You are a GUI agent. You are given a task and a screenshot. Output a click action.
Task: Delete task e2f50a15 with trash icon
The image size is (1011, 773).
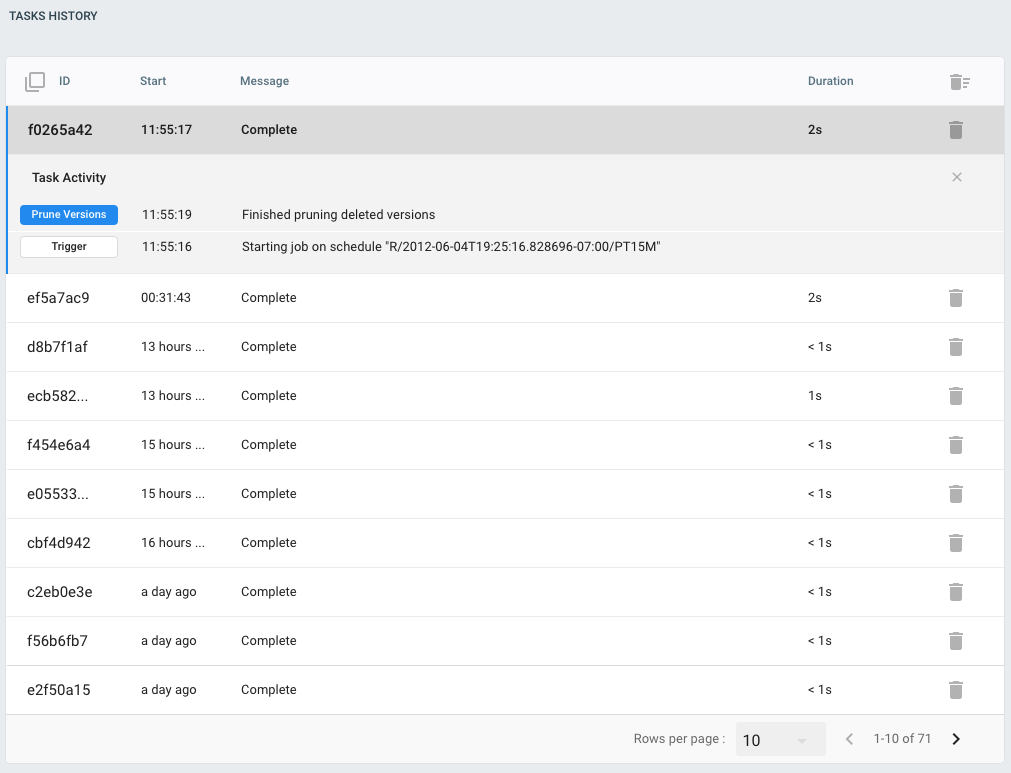(x=955, y=690)
